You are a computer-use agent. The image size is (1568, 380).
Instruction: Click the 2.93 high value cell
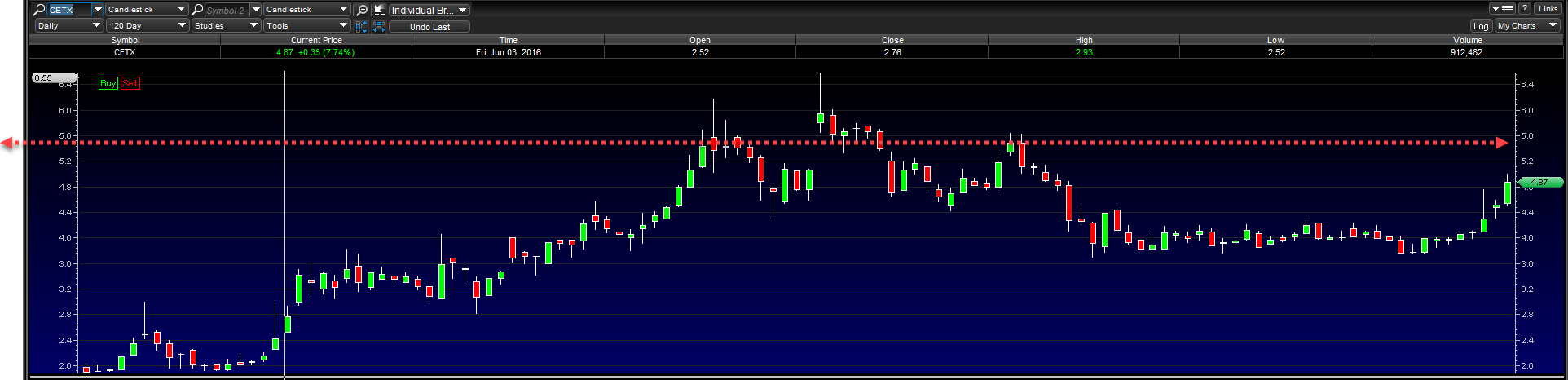pos(1084,52)
